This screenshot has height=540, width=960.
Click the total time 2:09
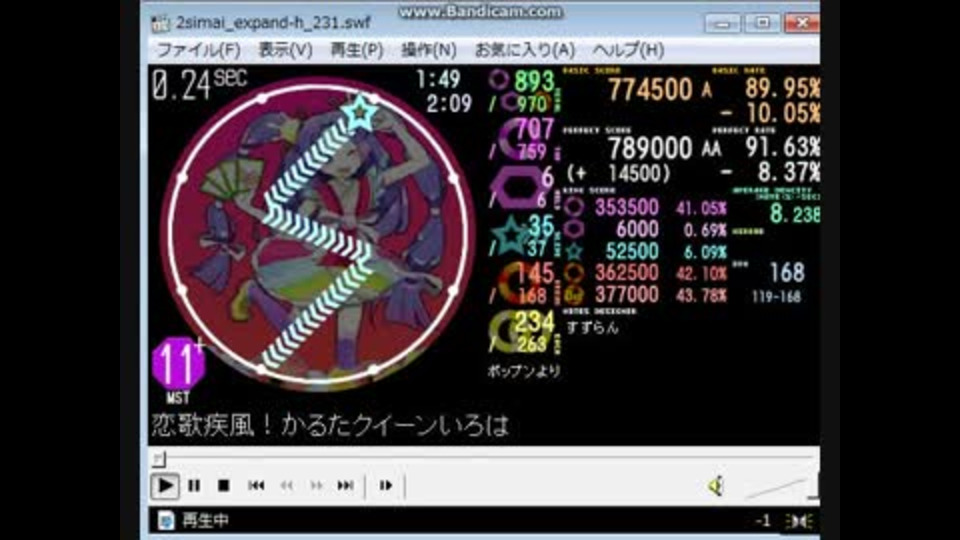point(449,103)
